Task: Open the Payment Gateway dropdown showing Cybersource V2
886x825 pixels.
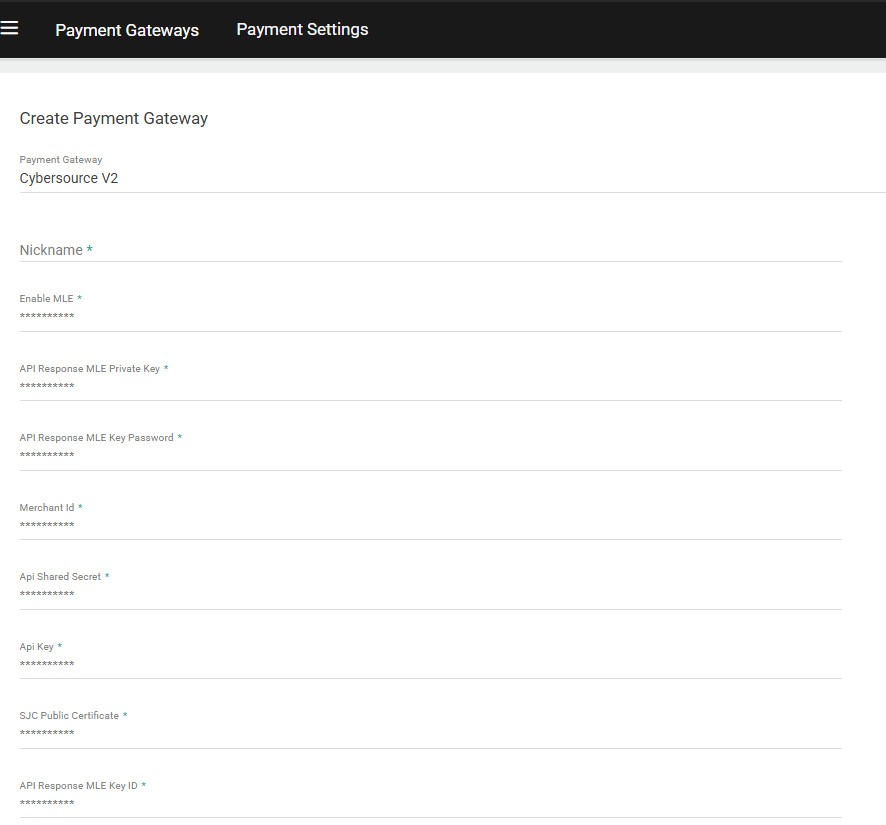Action: [x=452, y=179]
